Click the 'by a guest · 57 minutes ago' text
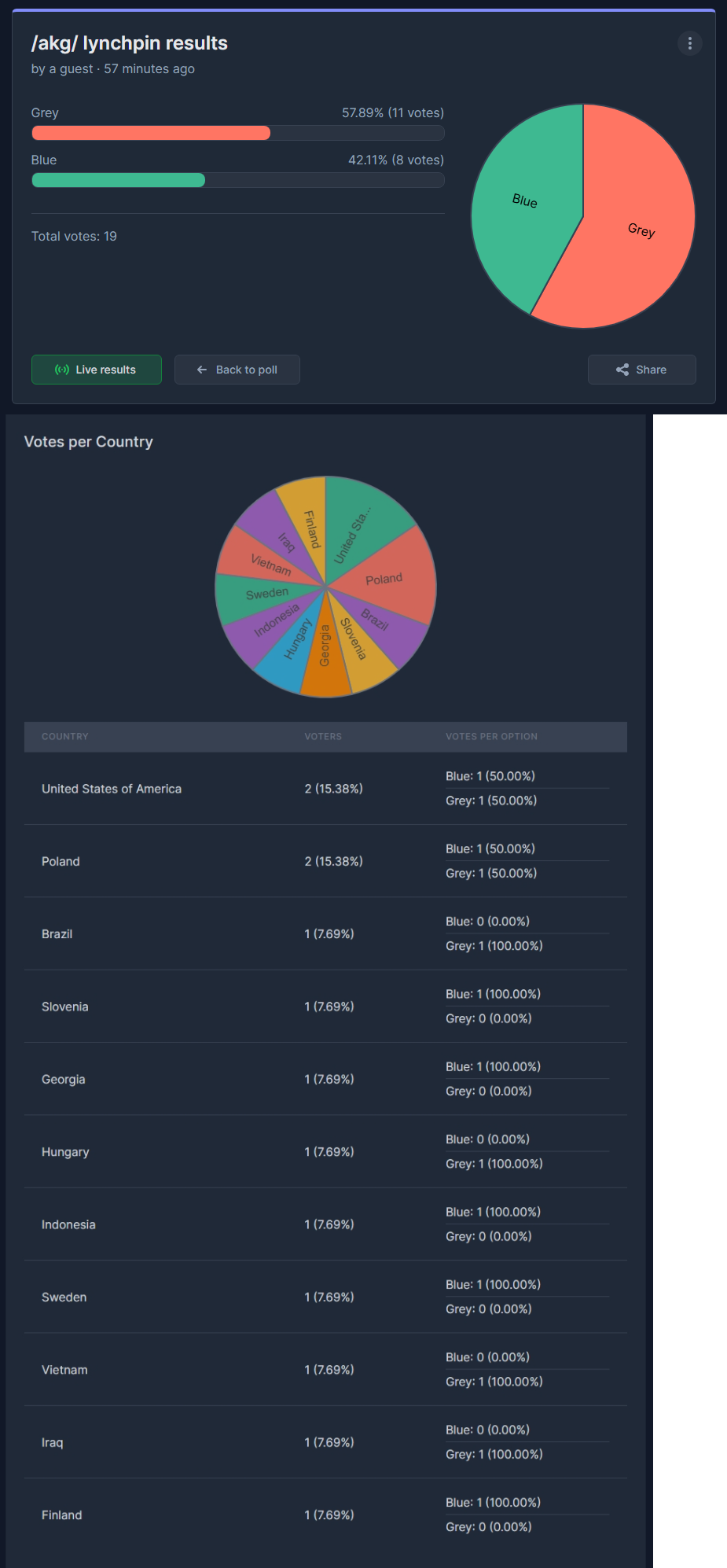The image size is (727, 1568). click(113, 68)
